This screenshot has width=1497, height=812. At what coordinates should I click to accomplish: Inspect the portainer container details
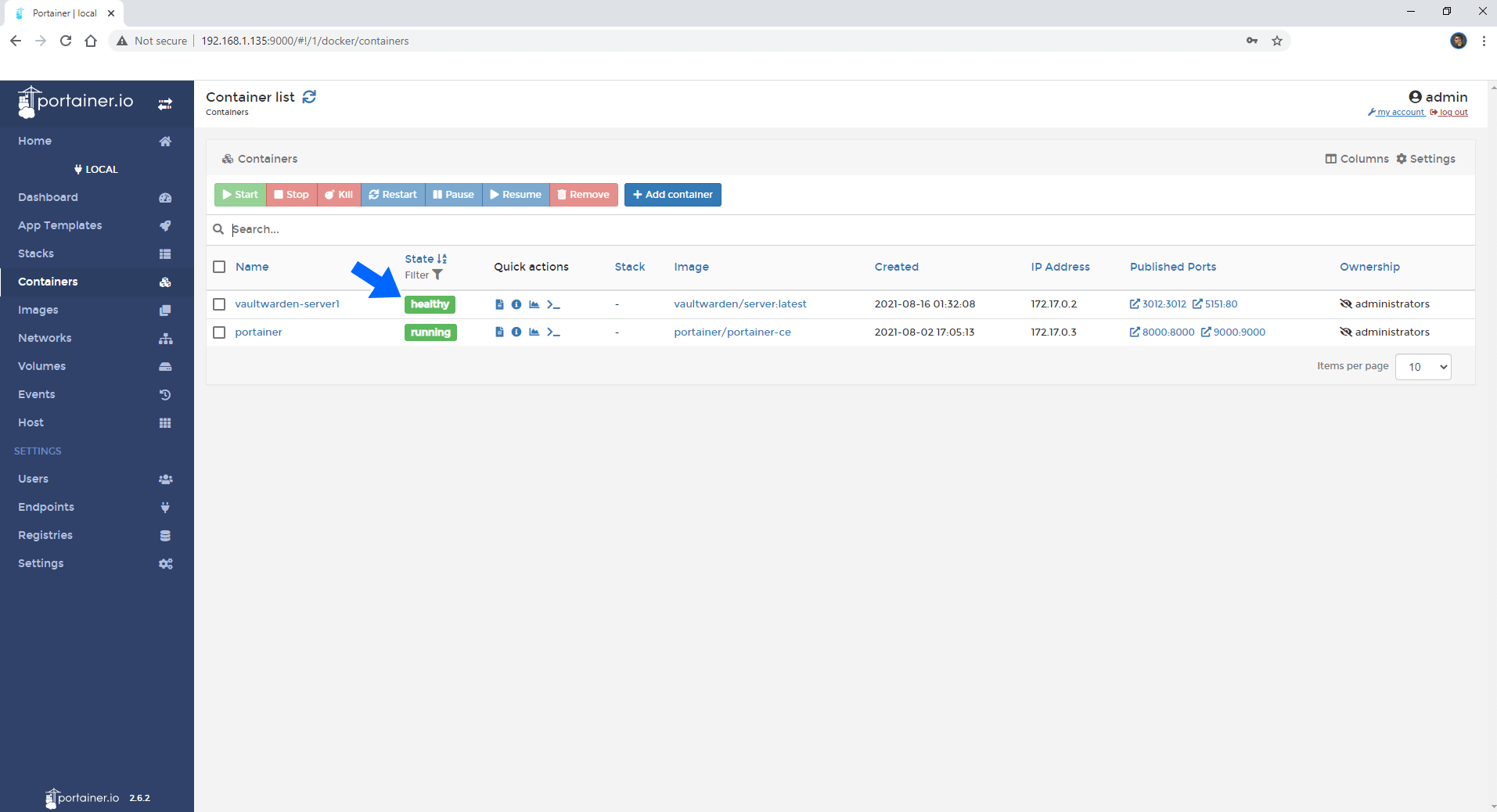pyautogui.click(x=516, y=332)
